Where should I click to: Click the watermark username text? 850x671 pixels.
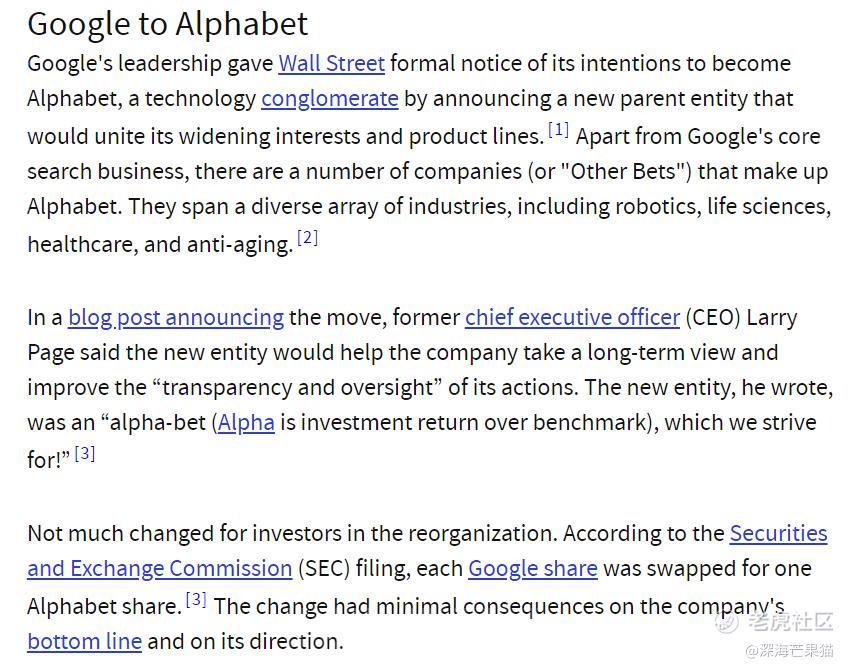click(789, 650)
